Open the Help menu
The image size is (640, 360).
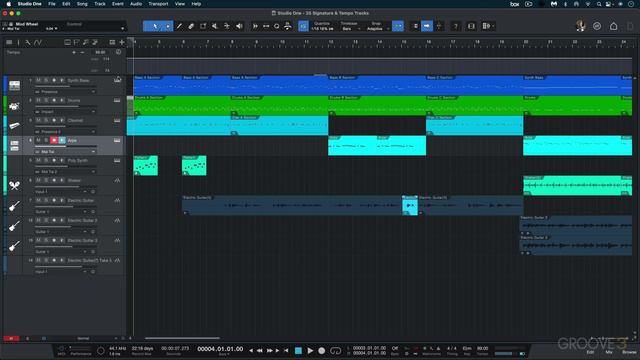tap(196, 4)
